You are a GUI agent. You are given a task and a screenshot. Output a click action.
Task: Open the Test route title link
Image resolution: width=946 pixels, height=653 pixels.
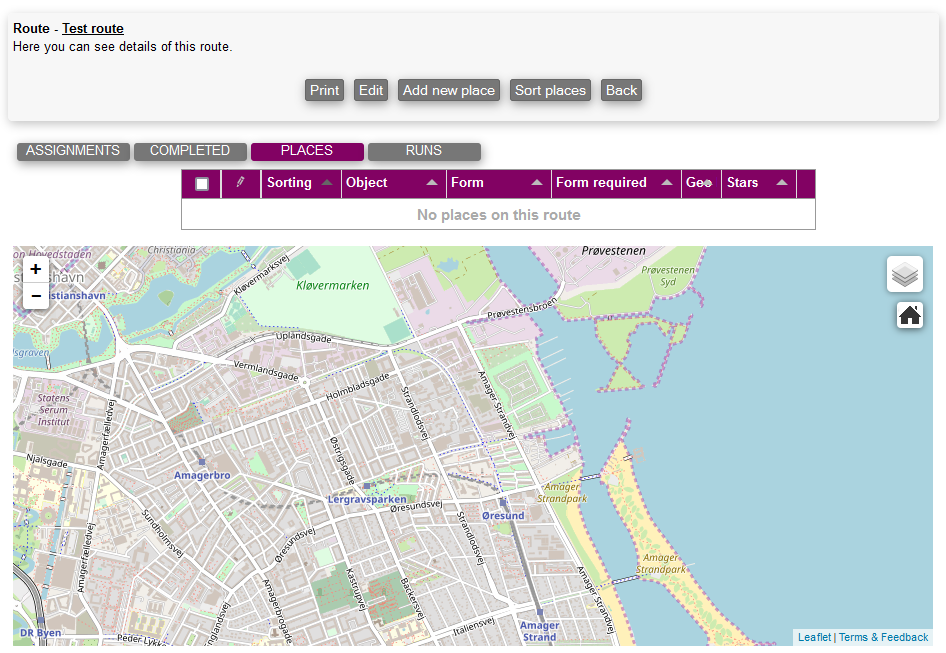[x=93, y=29]
